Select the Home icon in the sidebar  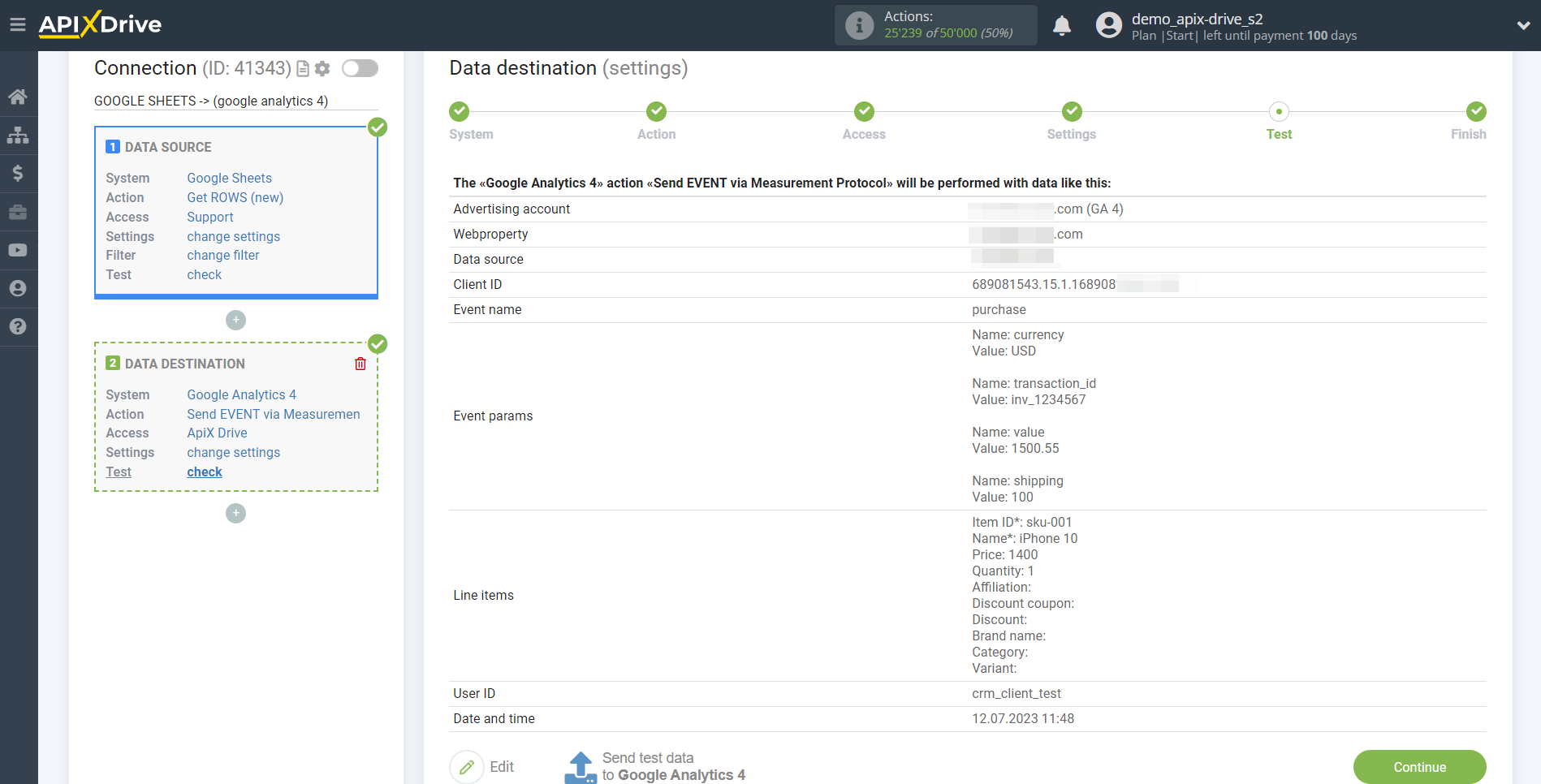click(x=18, y=97)
